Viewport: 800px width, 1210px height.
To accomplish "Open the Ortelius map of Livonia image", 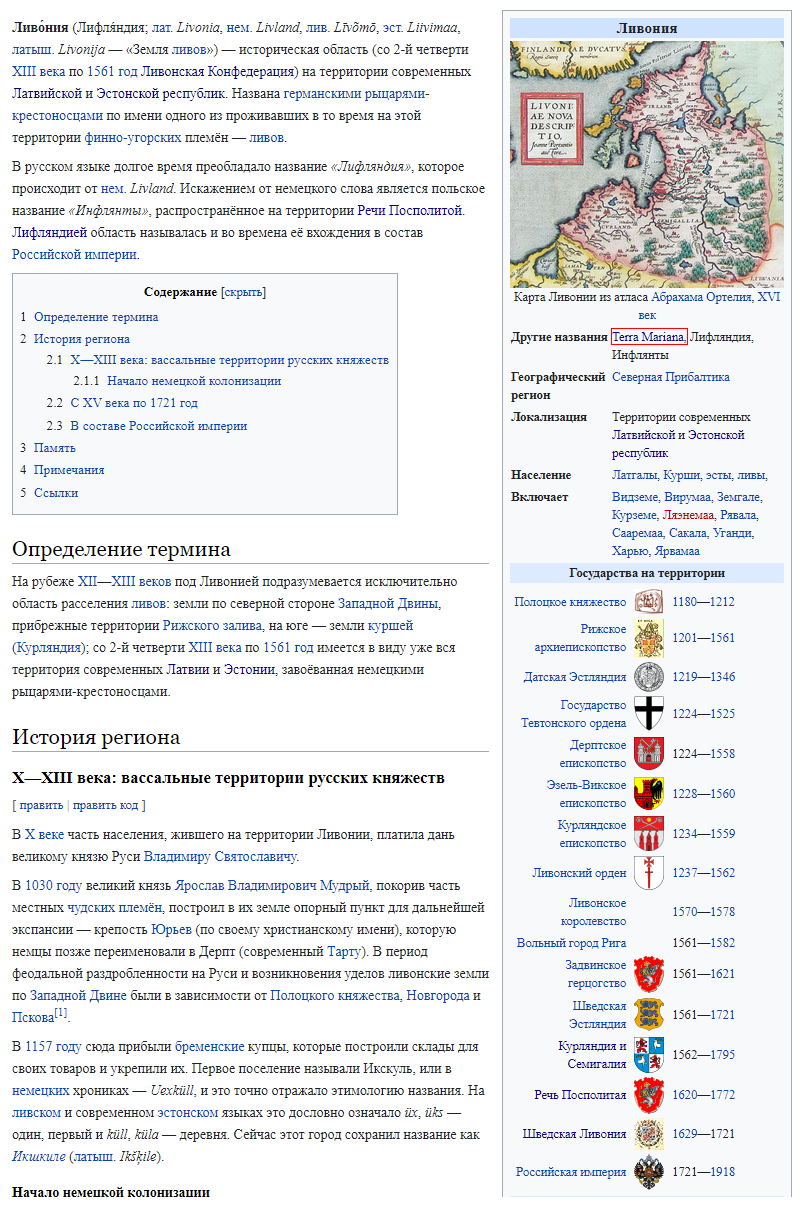I will point(647,164).
